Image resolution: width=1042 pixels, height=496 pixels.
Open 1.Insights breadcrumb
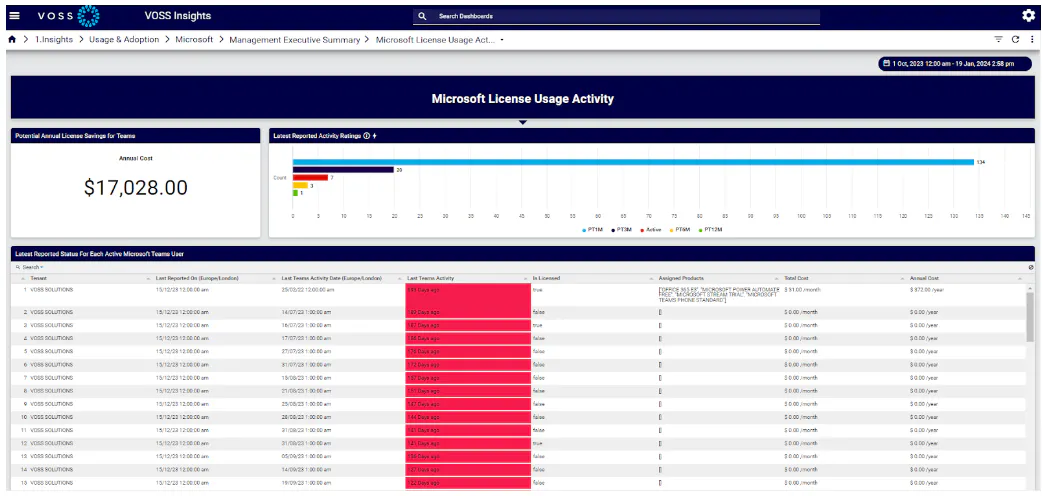click(x=54, y=40)
